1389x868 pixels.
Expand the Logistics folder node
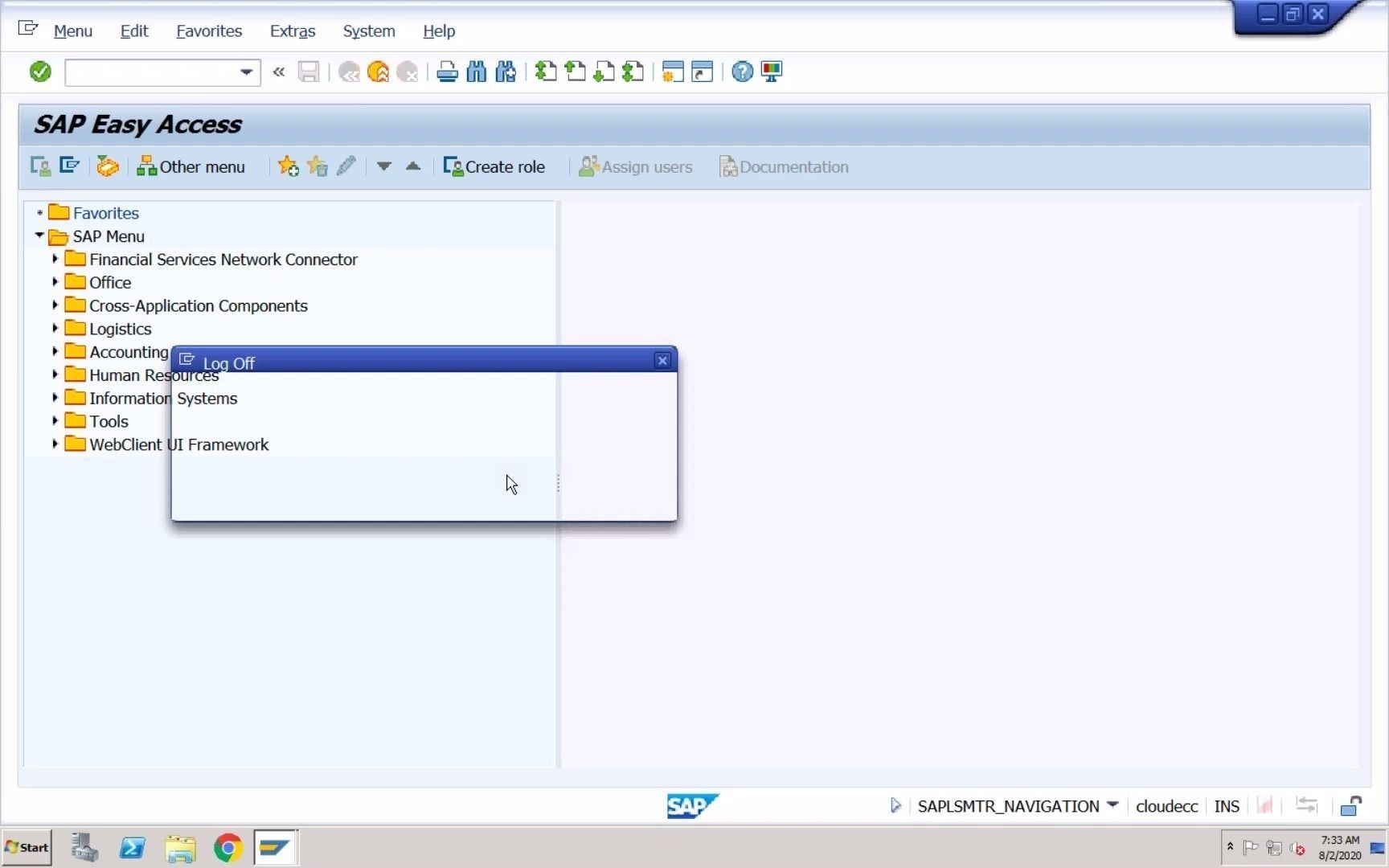pyautogui.click(x=55, y=329)
